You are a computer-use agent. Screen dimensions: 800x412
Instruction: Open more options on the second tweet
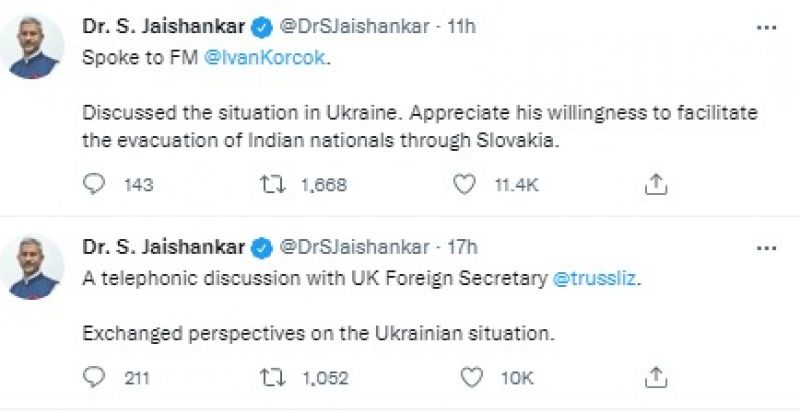(x=767, y=246)
